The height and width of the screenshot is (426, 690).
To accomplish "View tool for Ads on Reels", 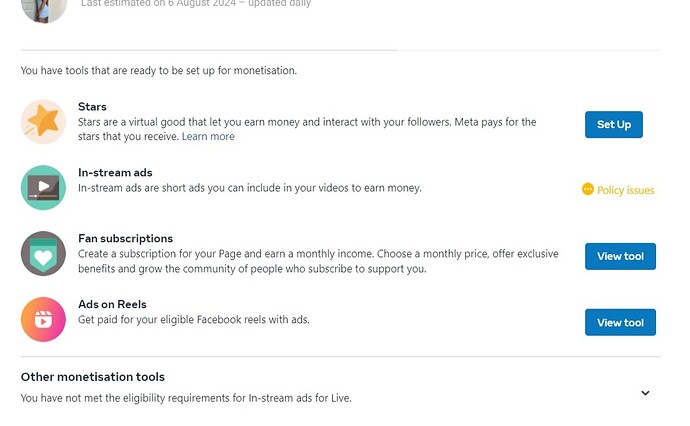I will (620, 323).
